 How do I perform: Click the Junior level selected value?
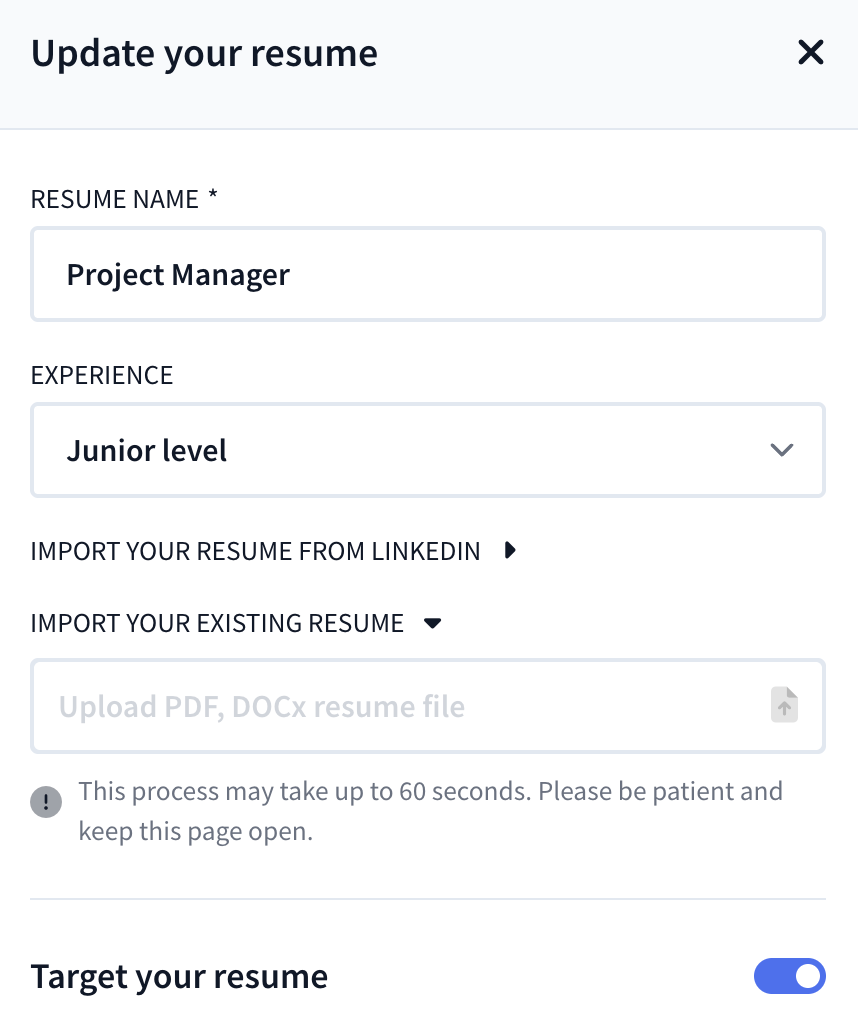pos(147,451)
